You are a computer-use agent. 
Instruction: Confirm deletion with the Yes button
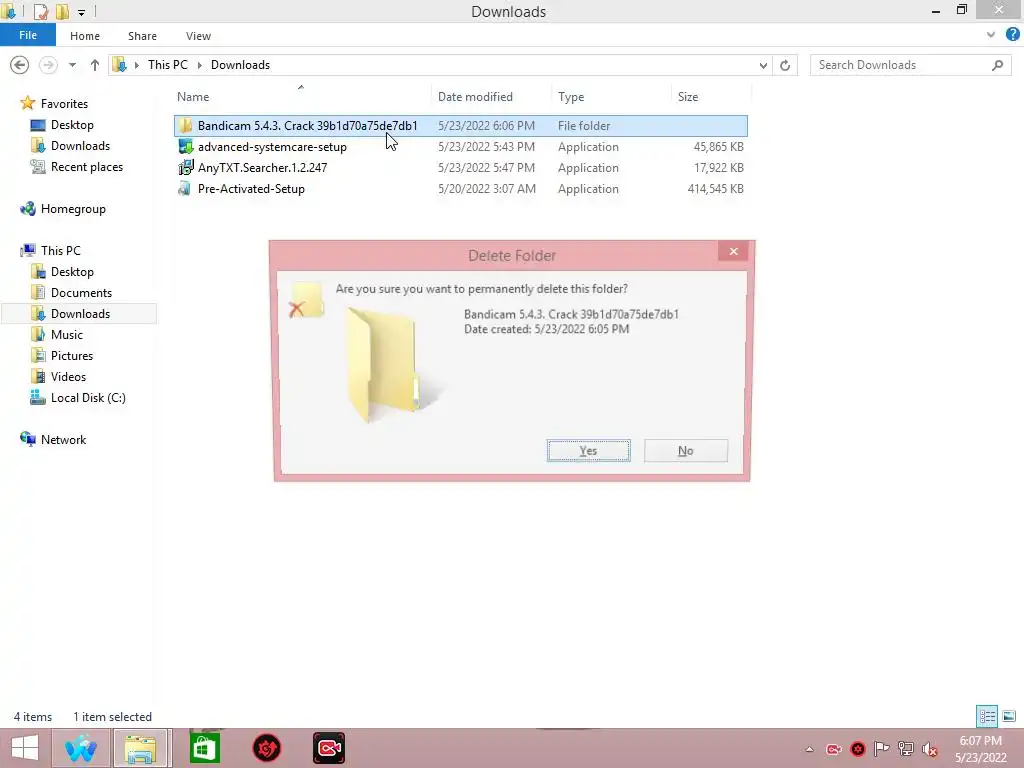tap(588, 451)
